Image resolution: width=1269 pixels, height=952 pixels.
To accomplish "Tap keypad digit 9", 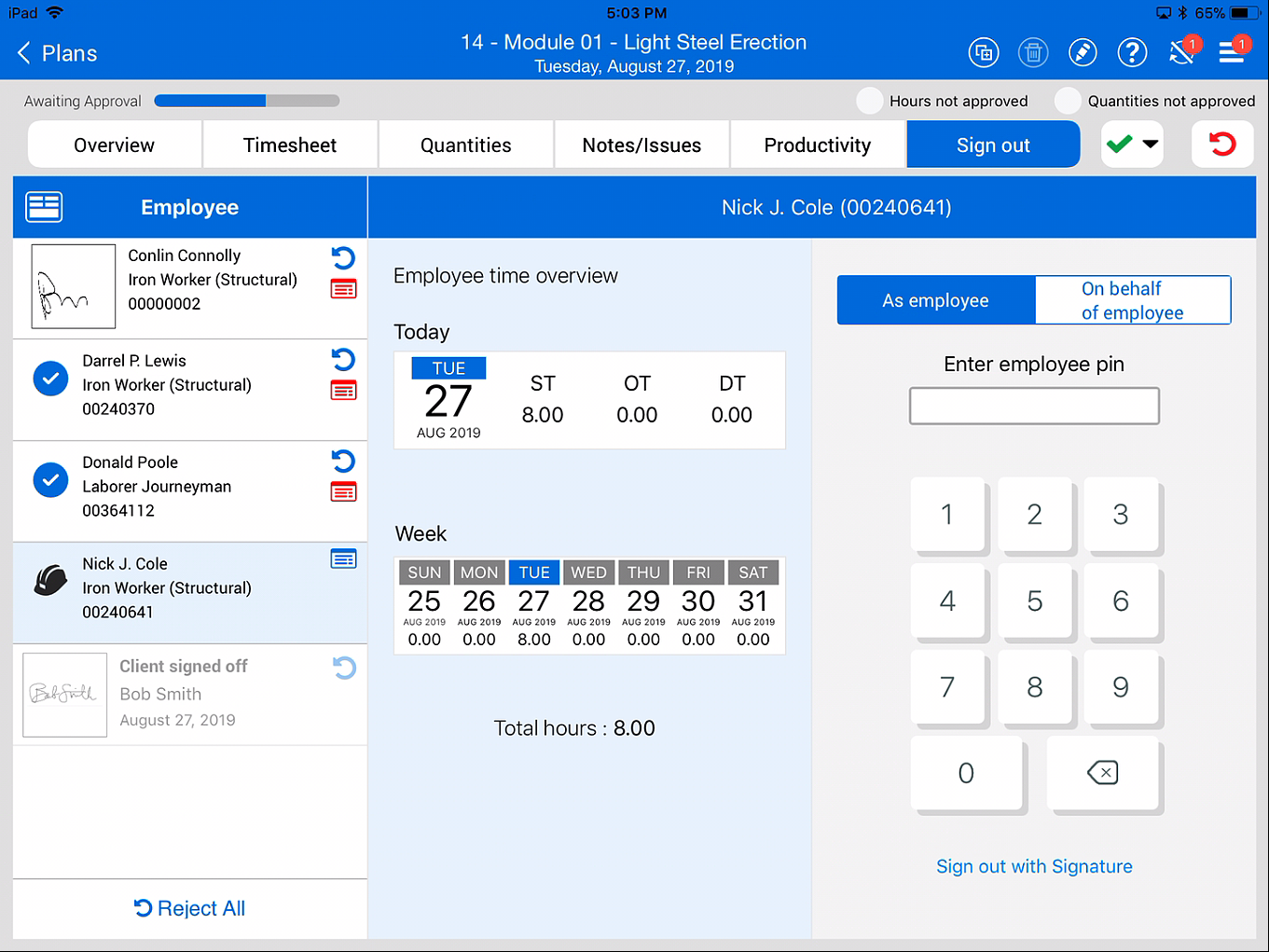I will pos(1121,687).
